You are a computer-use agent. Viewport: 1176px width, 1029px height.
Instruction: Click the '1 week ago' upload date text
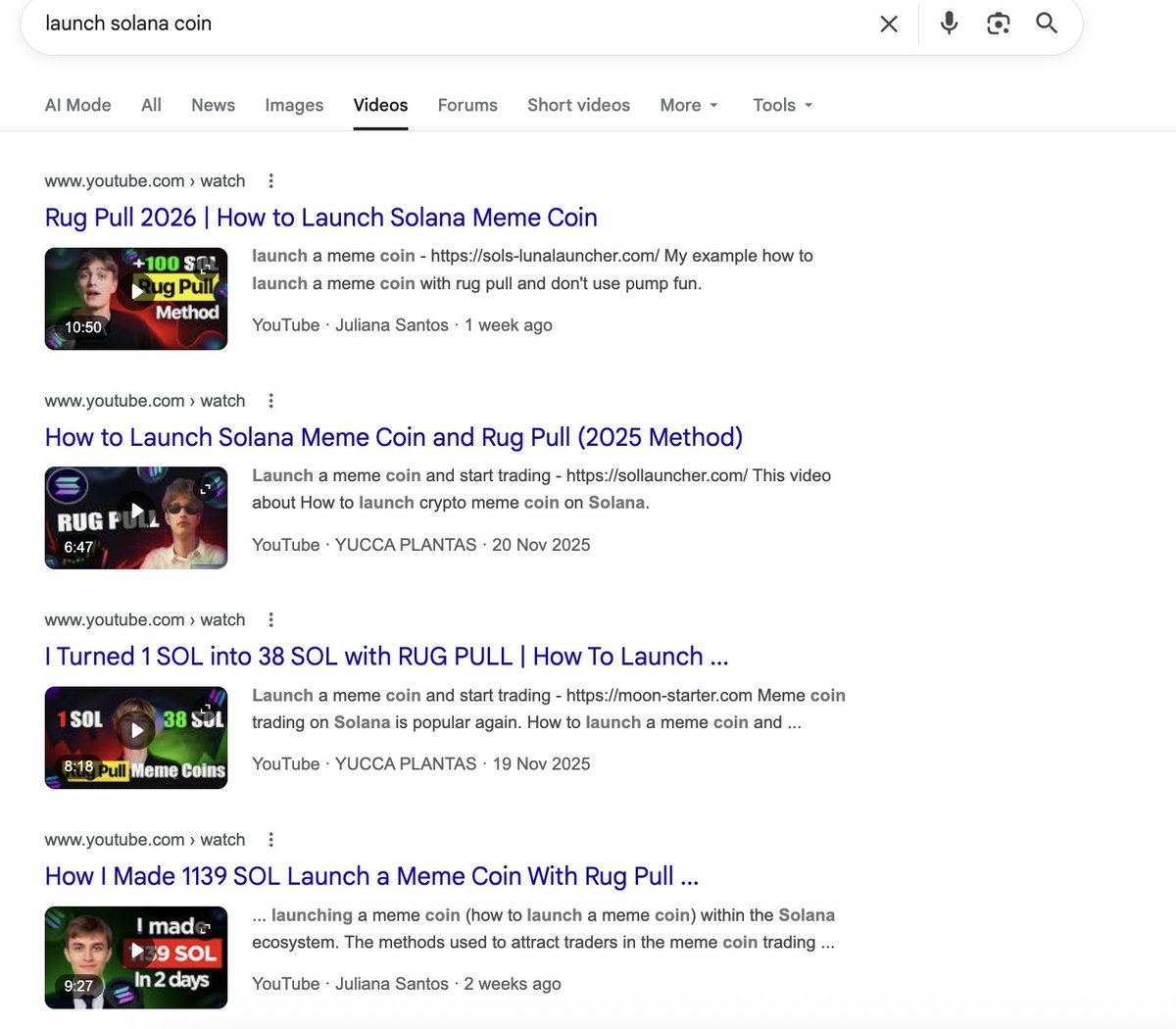pyautogui.click(x=509, y=325)
